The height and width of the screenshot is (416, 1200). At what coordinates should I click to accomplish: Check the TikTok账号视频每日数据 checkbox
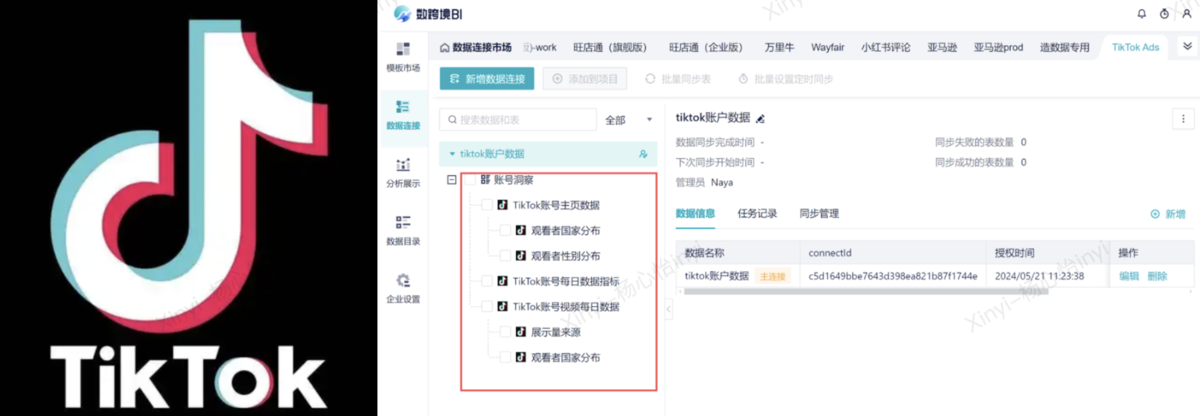(x=487, y=306)
